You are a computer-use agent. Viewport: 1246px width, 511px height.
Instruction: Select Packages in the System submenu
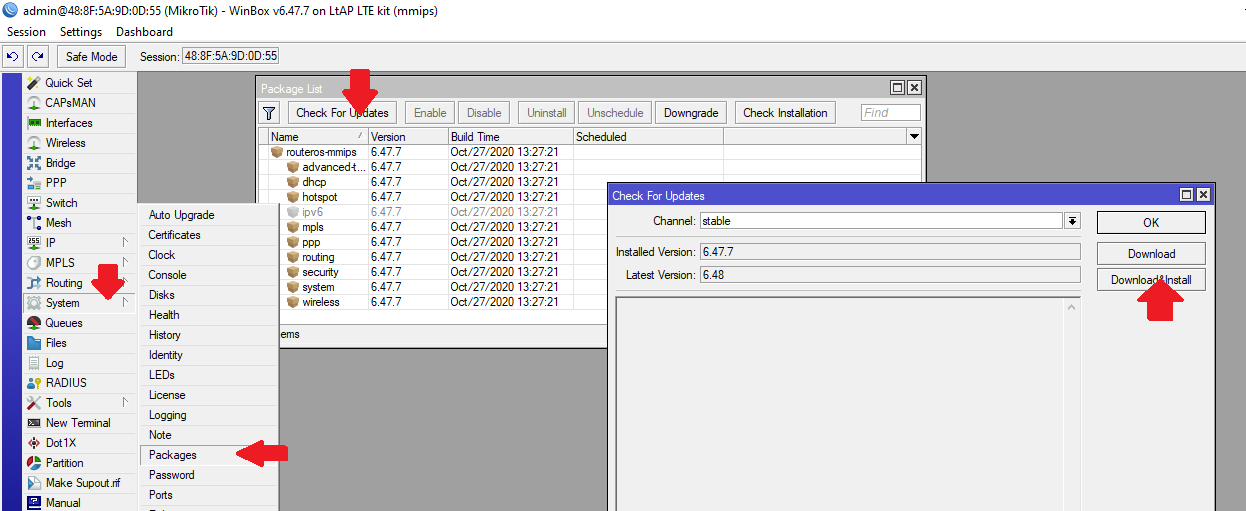pos(173,455)
